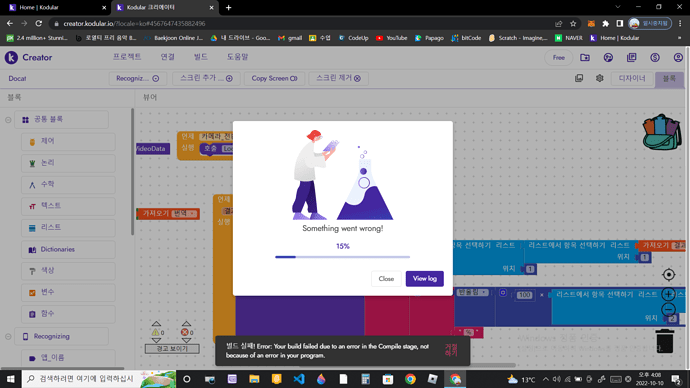Collapse the 공통 블록 tree section
This screenshot has width=690, height=388.
click(8, 120)
